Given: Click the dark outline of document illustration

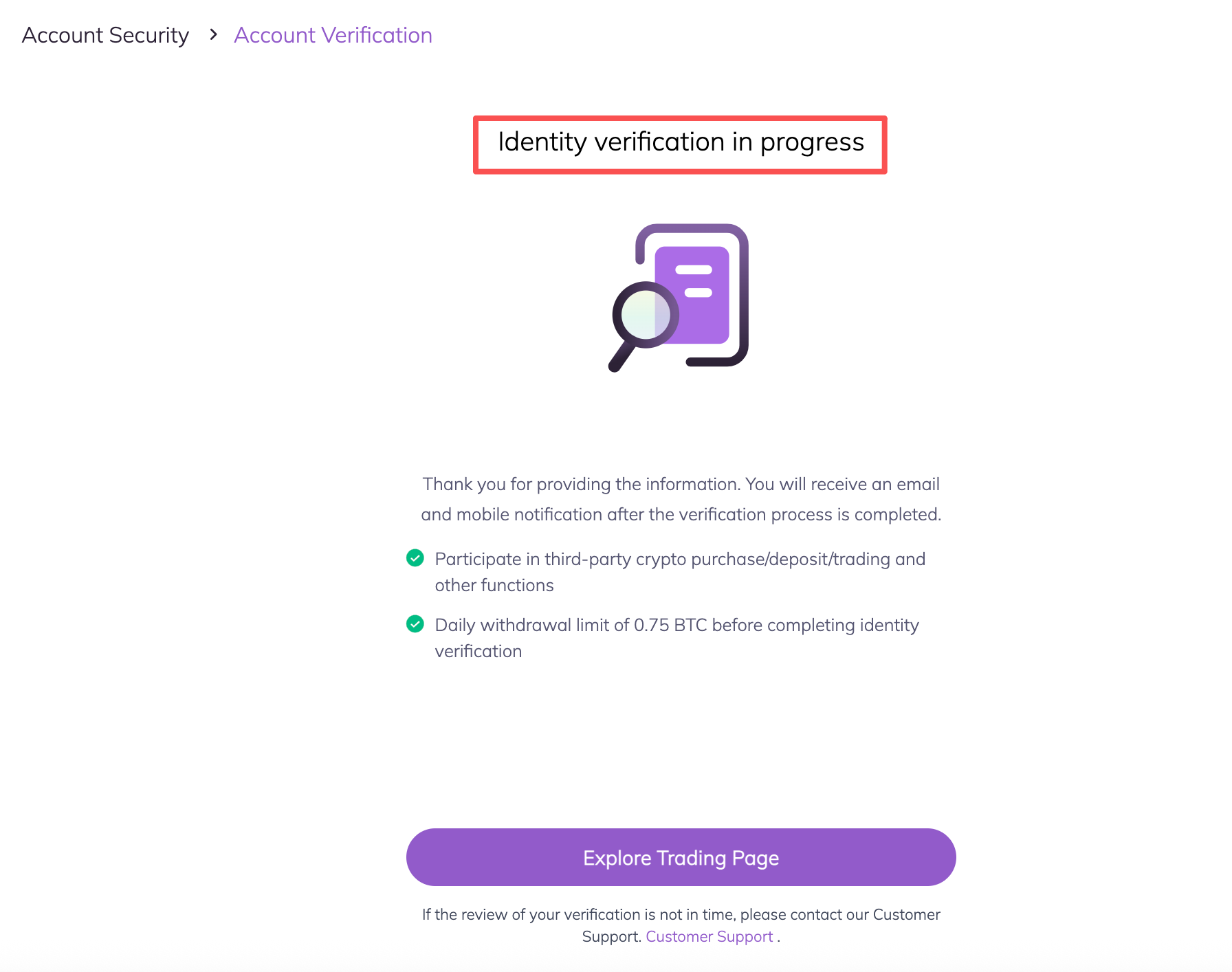Looking at the screenshot, I should 742,302.
